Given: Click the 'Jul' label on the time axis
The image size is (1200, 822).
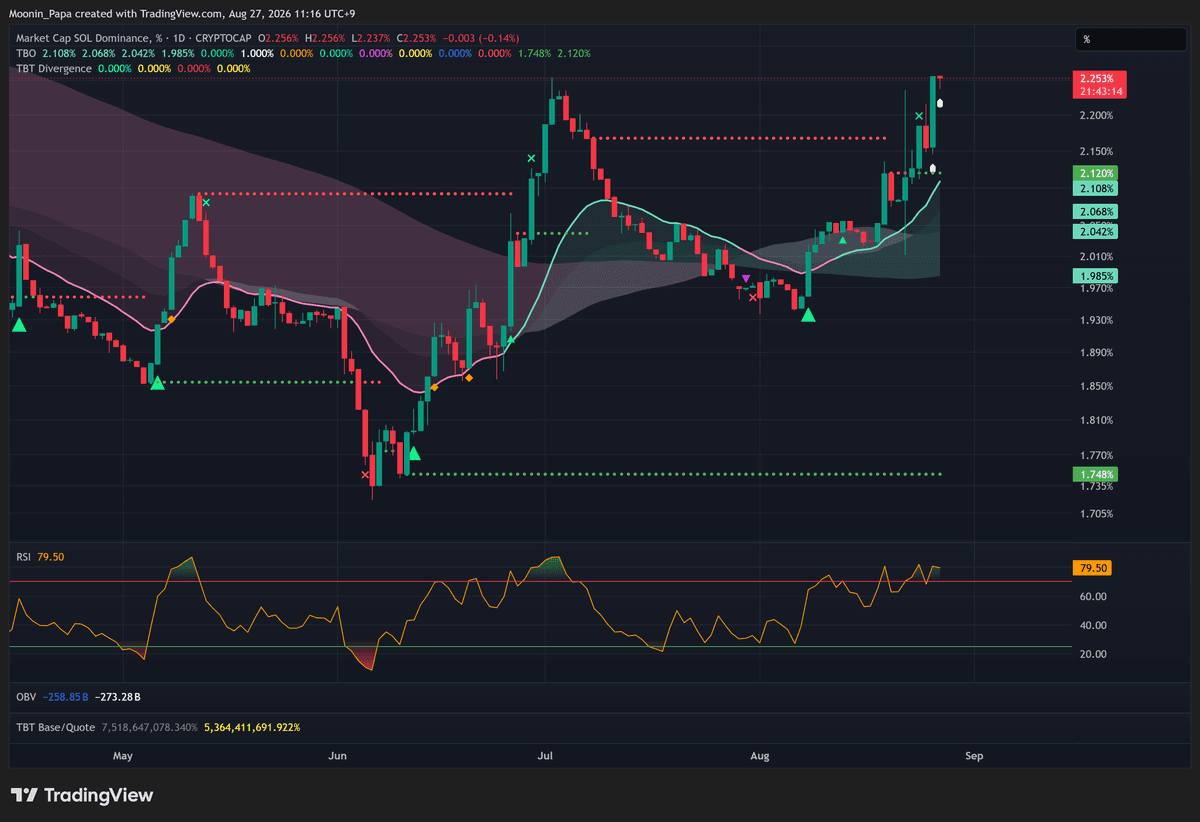Looking at the screenshot, I should [545, 756].
